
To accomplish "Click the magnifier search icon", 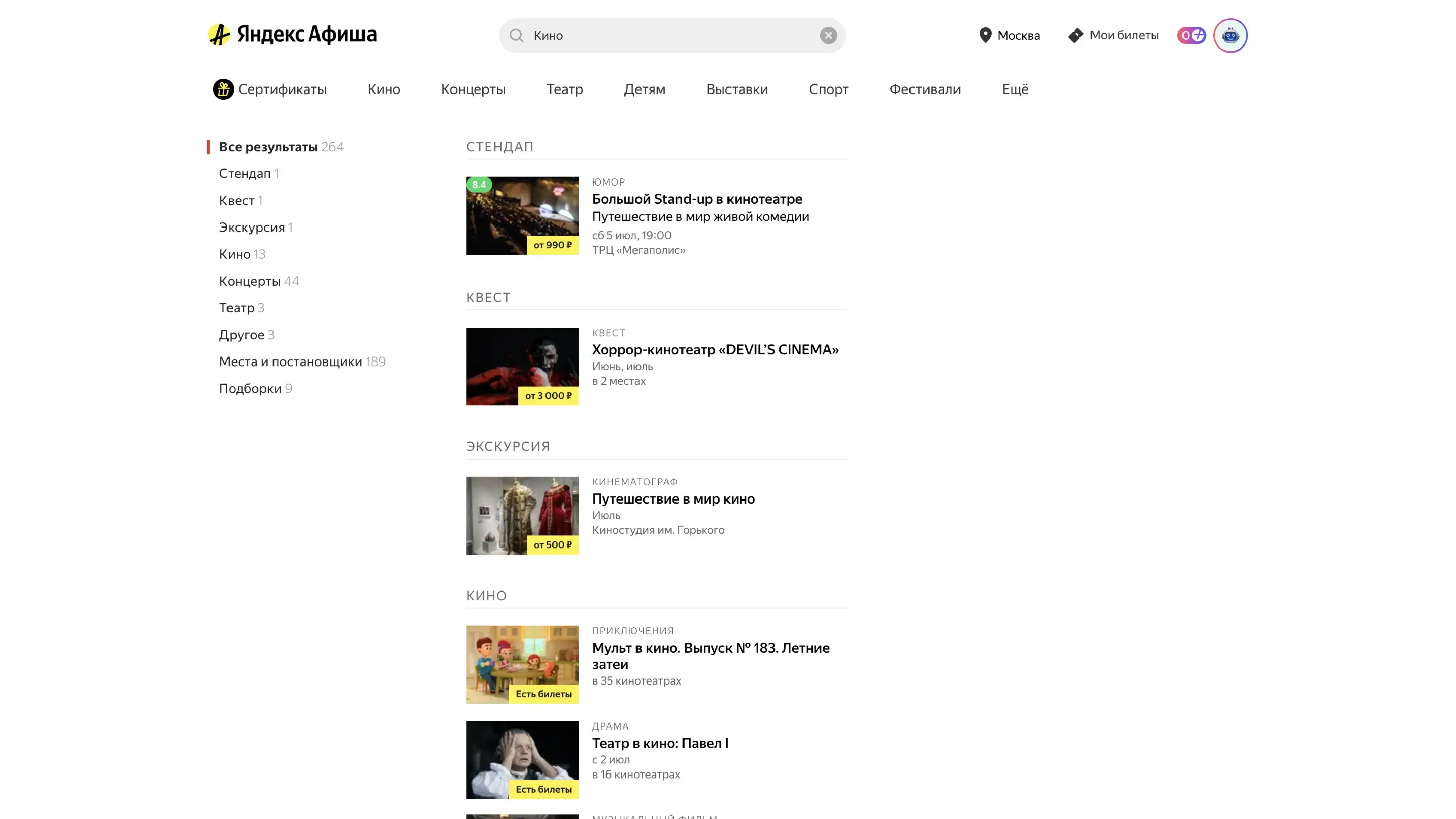I will tap(516, 35).
